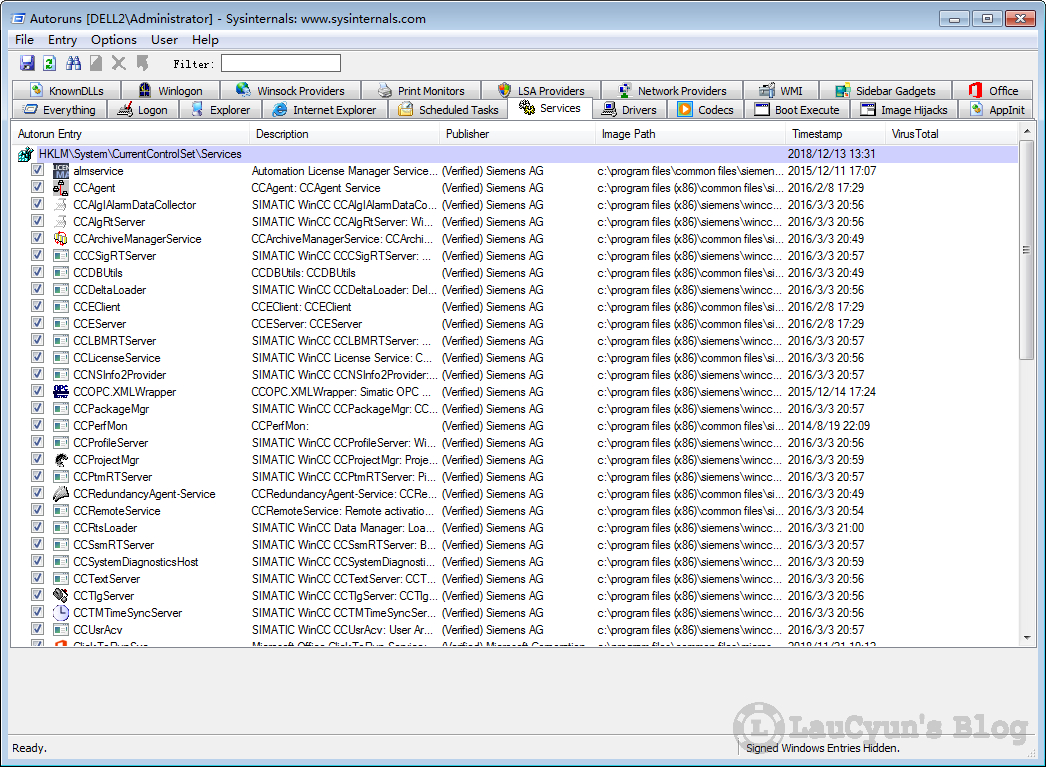This screenshot has height=767, width=1046.
Task: Click the CCProjectMgr service icon
Action: [61, 460]
